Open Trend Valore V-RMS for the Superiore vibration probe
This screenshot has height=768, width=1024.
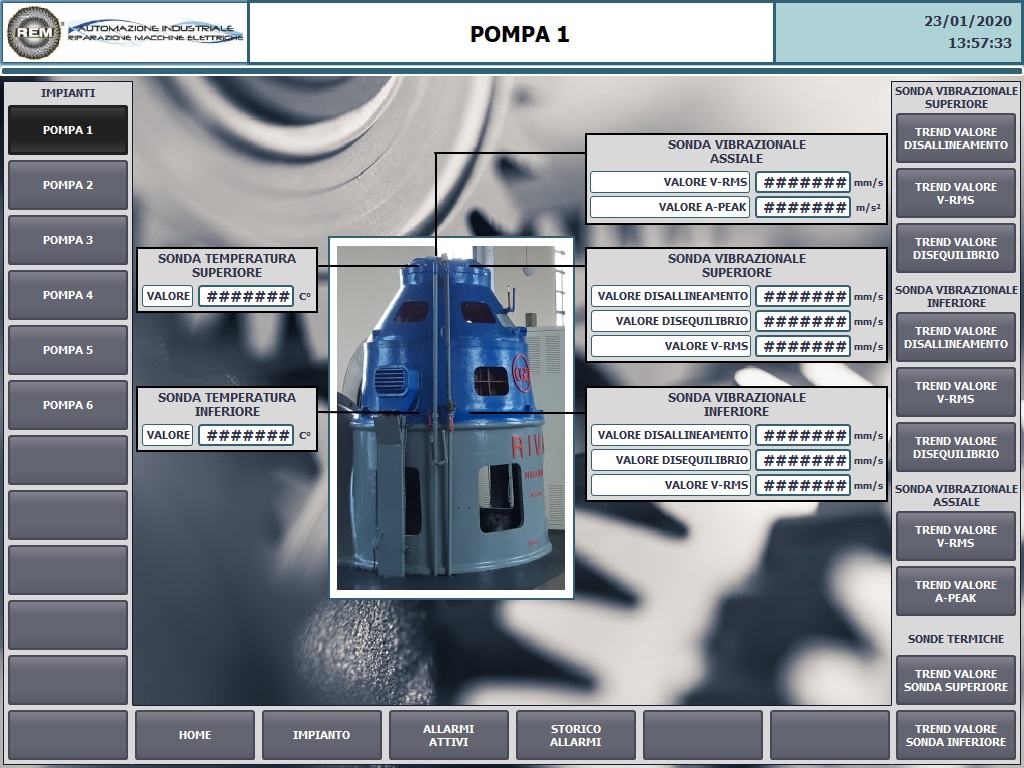[956, 193]
